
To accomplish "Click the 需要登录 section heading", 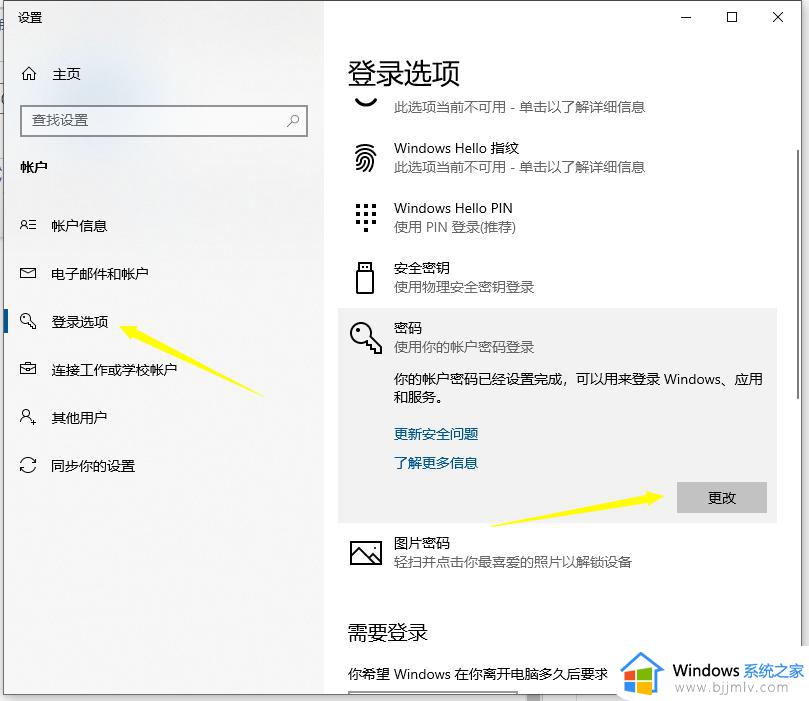I will coord(387,632).
